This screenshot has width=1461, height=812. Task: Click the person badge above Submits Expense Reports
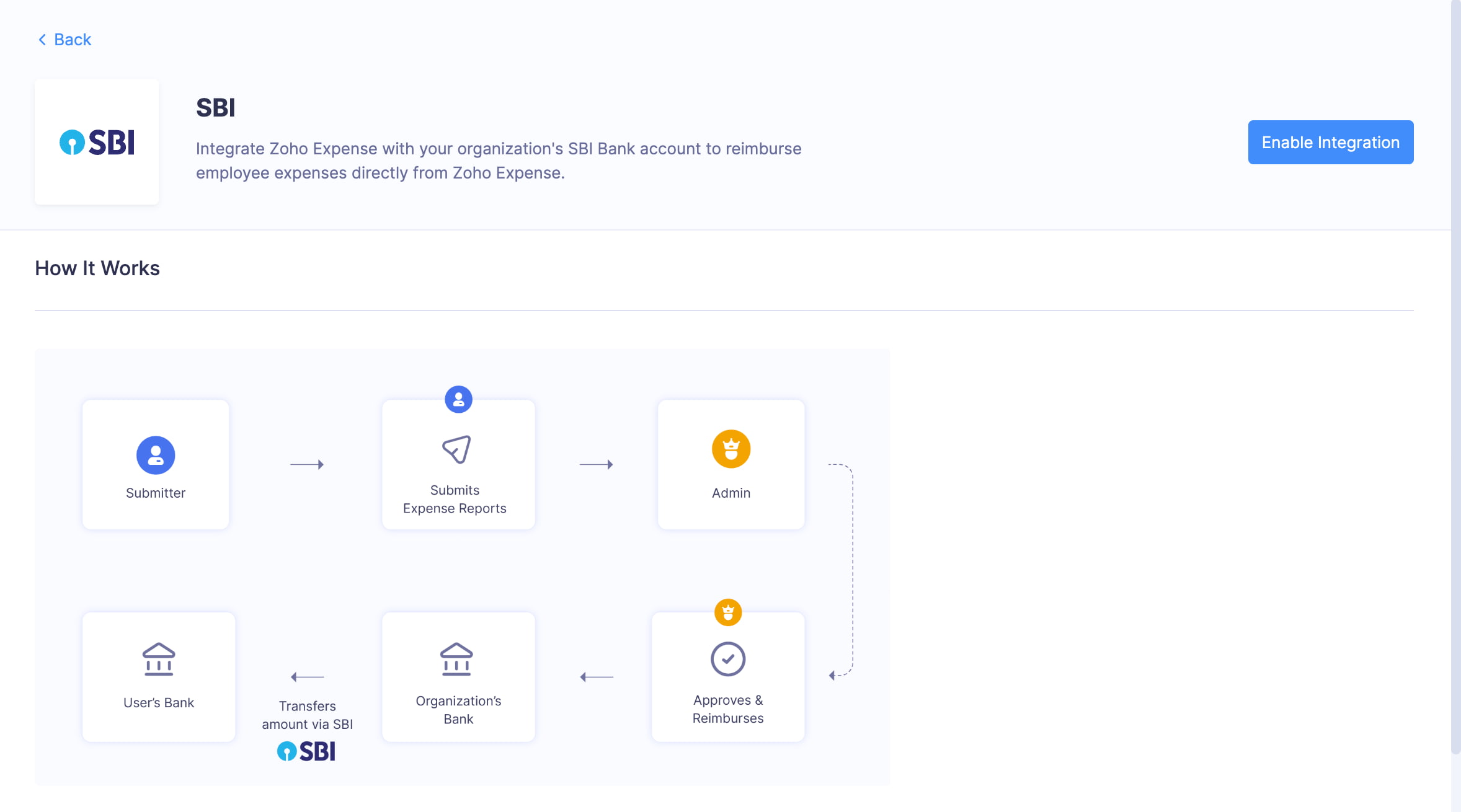click(x=458, y=399)
